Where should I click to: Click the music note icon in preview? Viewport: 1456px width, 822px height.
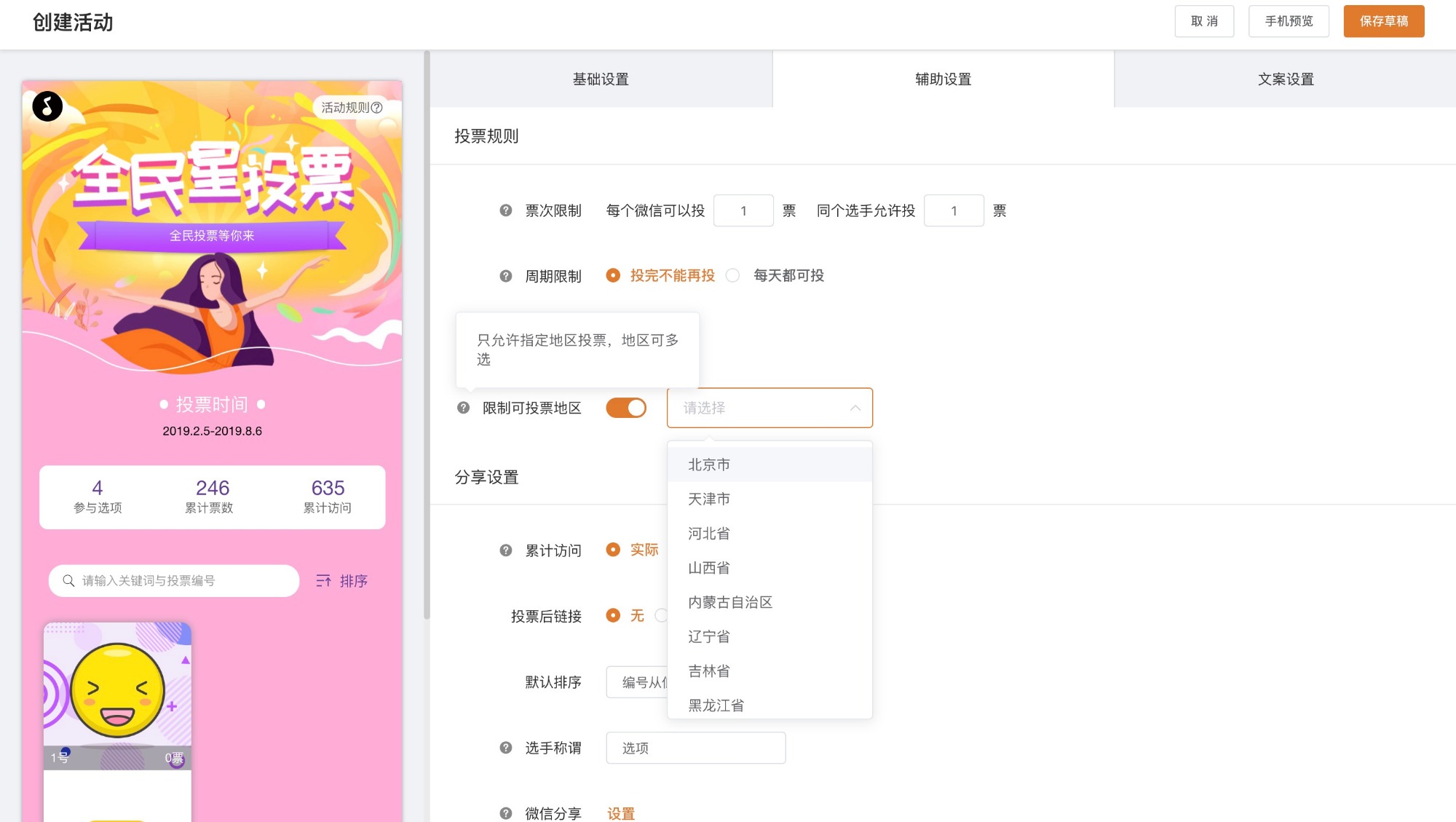[47, 106]
